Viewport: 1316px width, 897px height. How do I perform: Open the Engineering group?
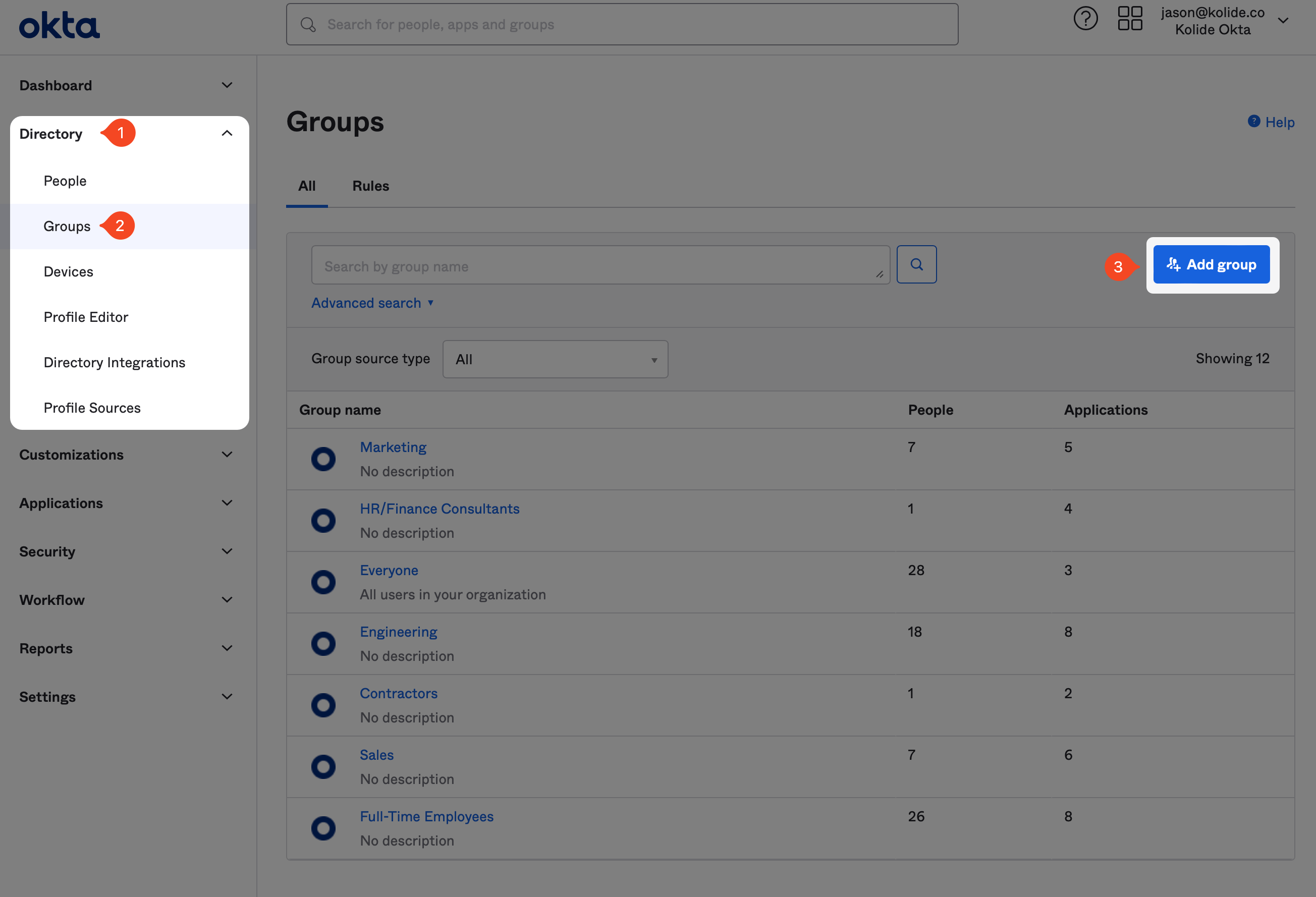pos(398,631)
